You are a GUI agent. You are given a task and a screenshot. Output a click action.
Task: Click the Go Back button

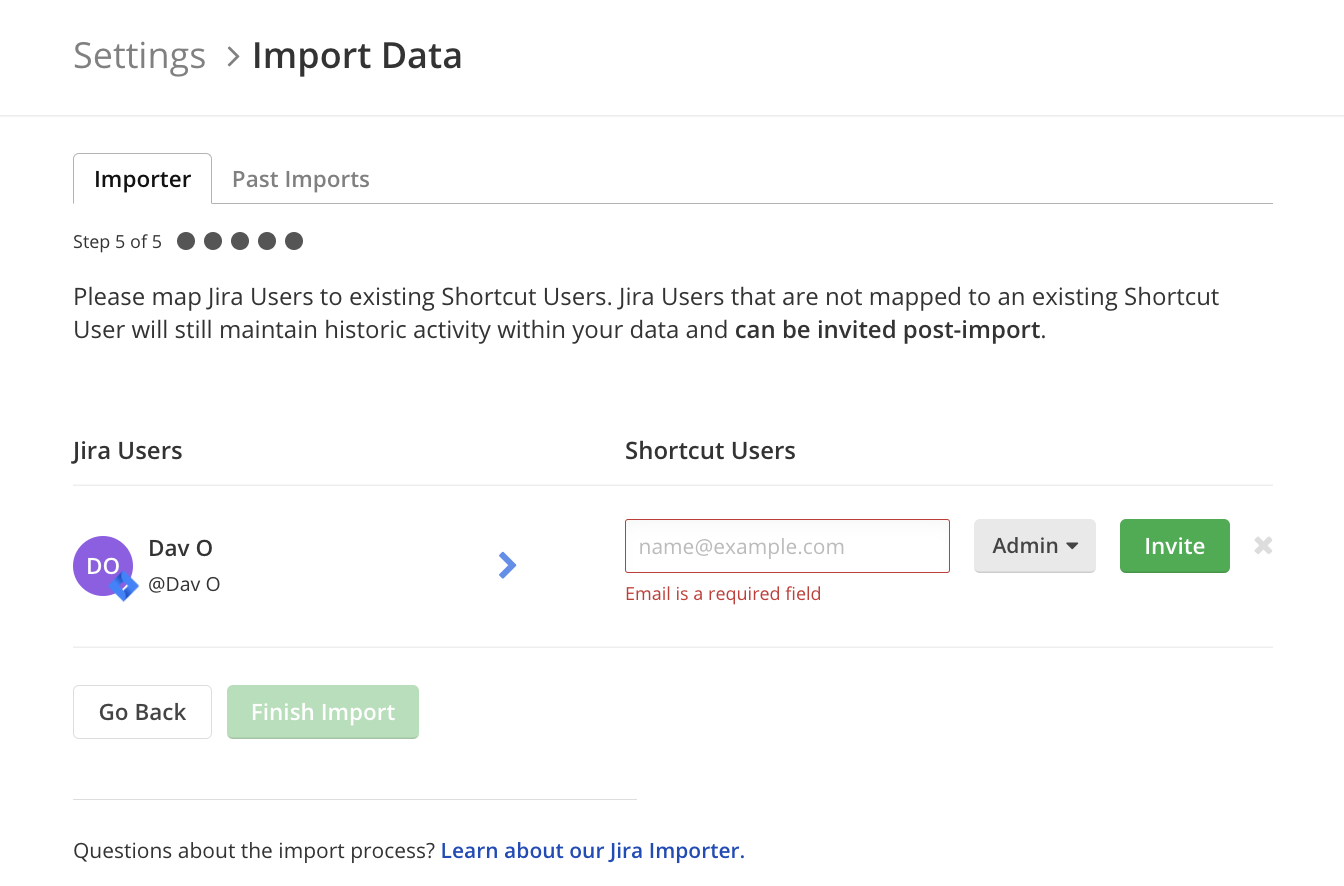coord(142,712)
